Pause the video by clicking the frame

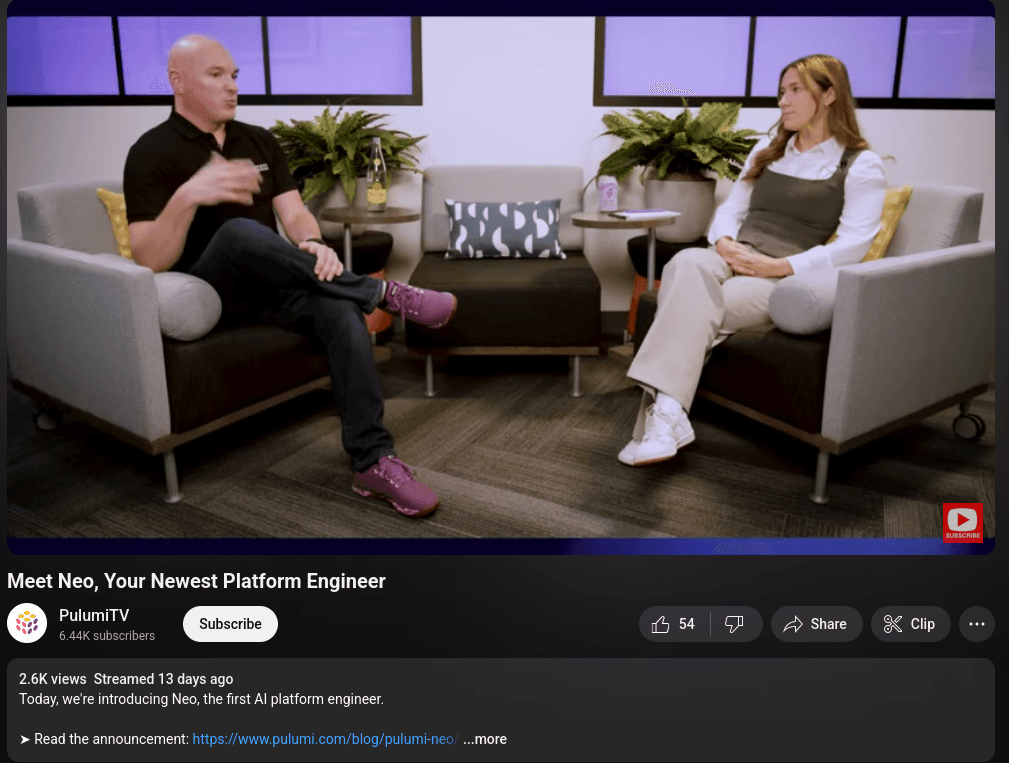pyautogui.click(x=501, y=277)
